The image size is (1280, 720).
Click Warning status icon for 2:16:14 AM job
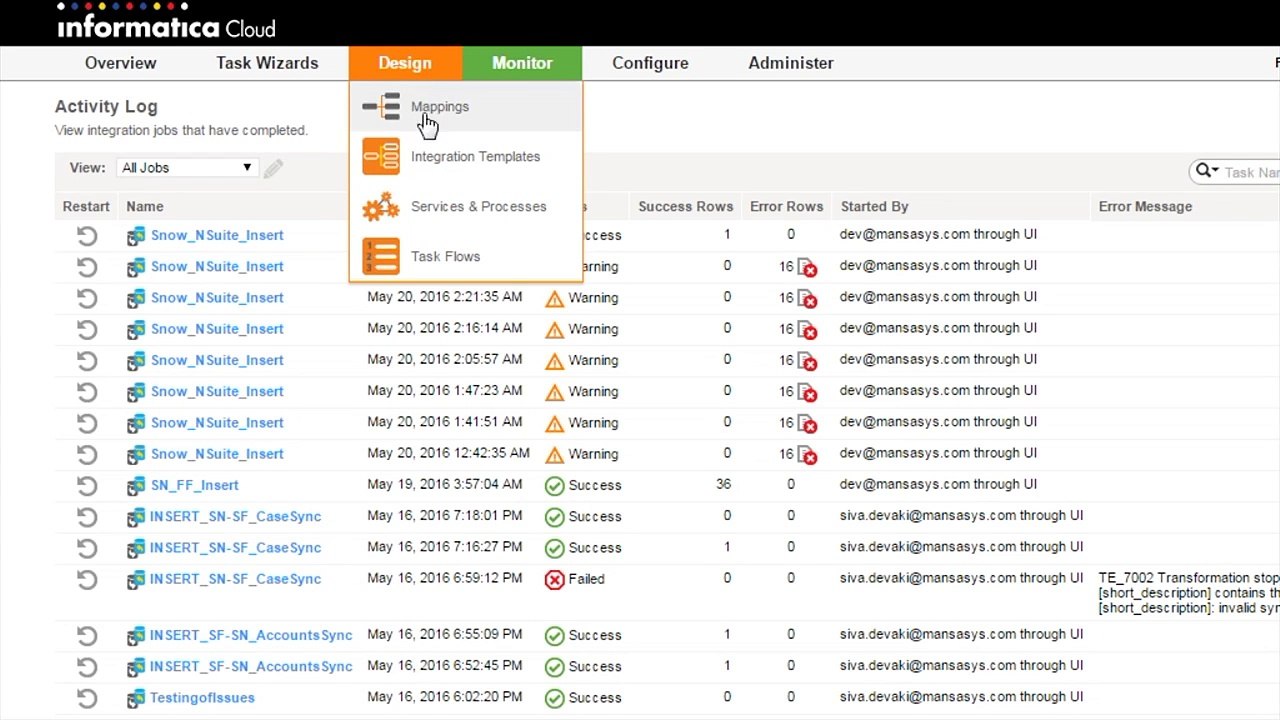click(x=554, y=329)
